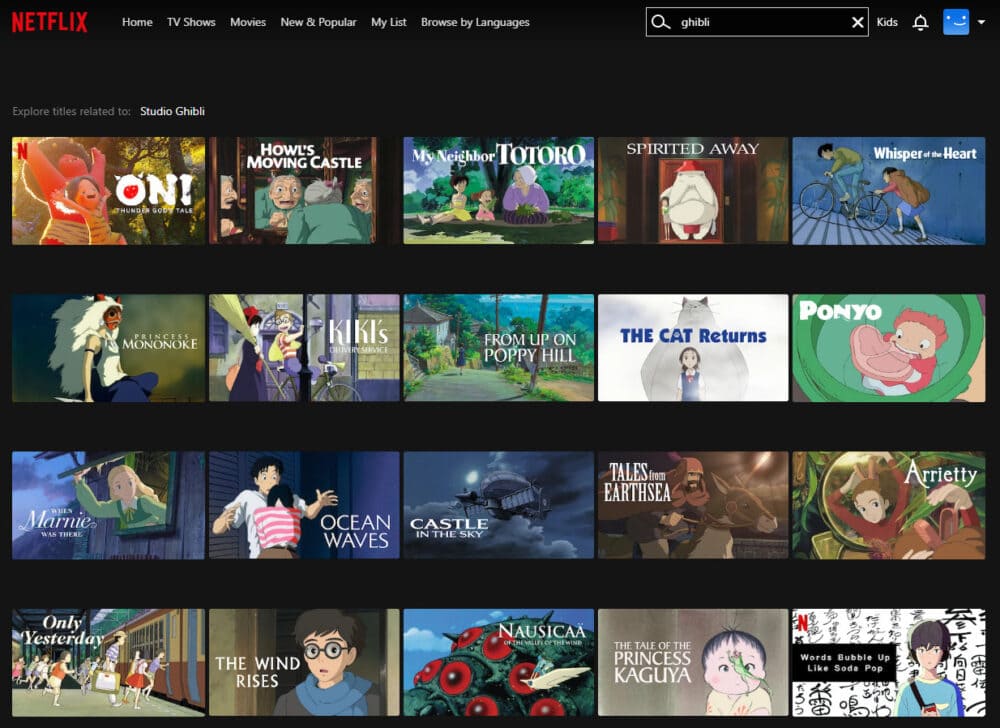Open Words Bubble Up Like Soda Pop
Image resolution: width=1000 pixels, height=728 pixels.
pyautogui.click(x=888, y=662)
